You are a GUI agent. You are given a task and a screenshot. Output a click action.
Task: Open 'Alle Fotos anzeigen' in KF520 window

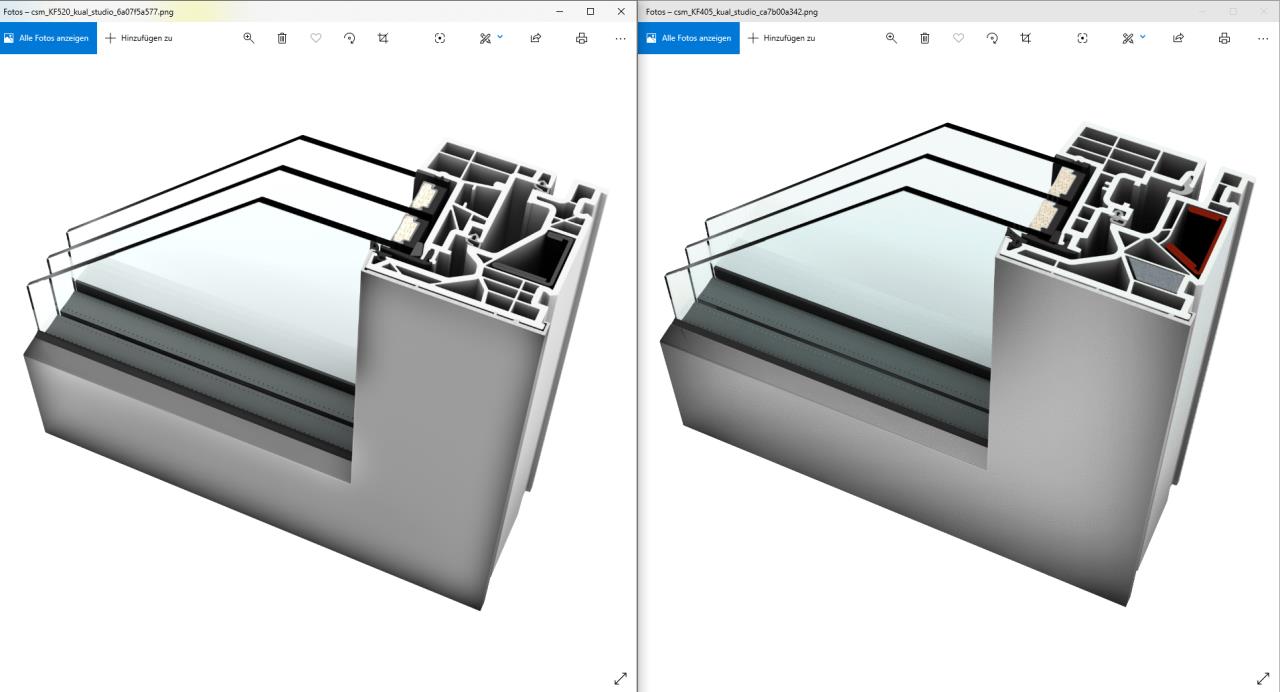[48, 38]
